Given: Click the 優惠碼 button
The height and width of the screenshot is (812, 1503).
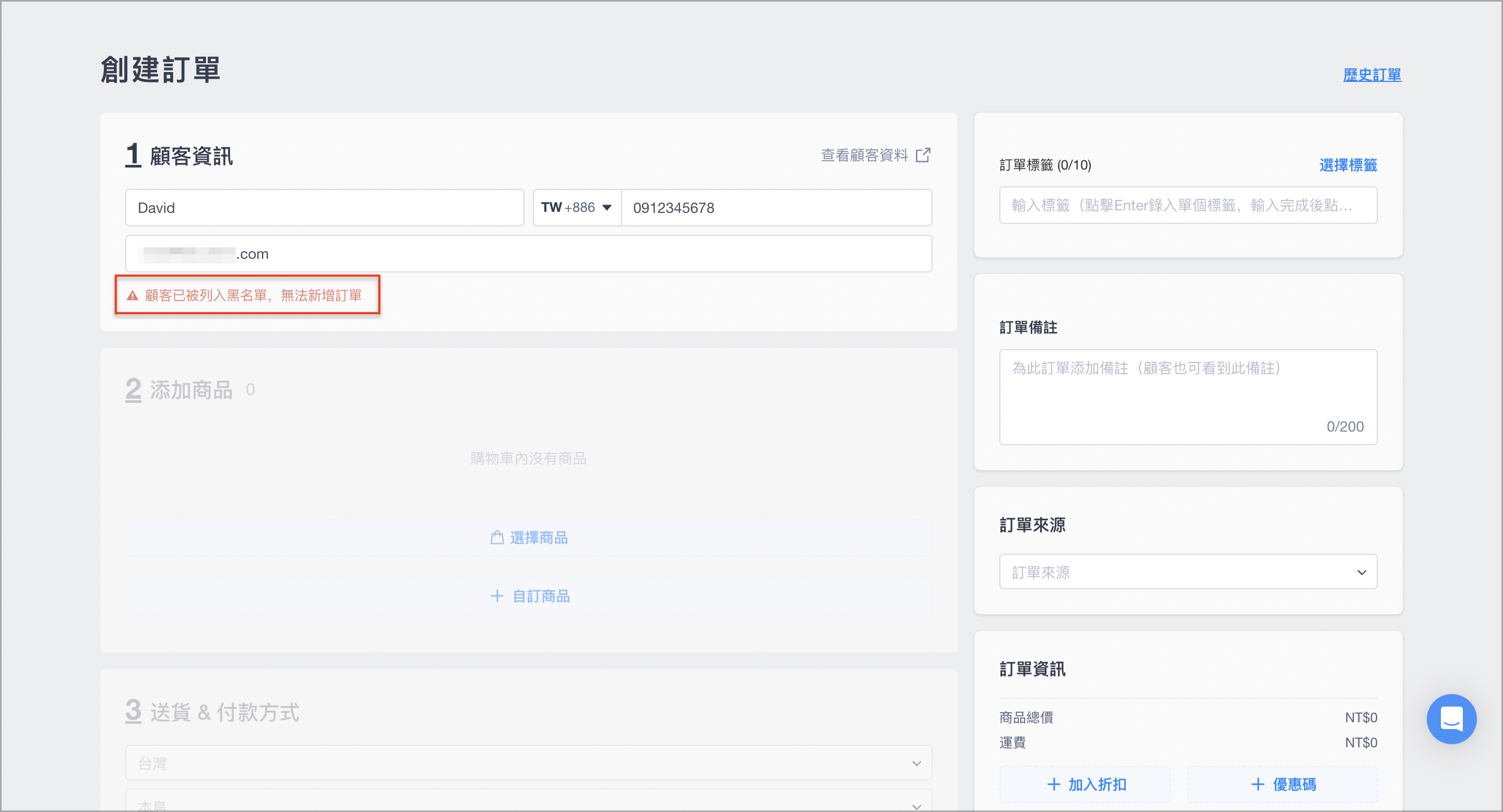Looking at the screenshot, I should point(1282,784).
